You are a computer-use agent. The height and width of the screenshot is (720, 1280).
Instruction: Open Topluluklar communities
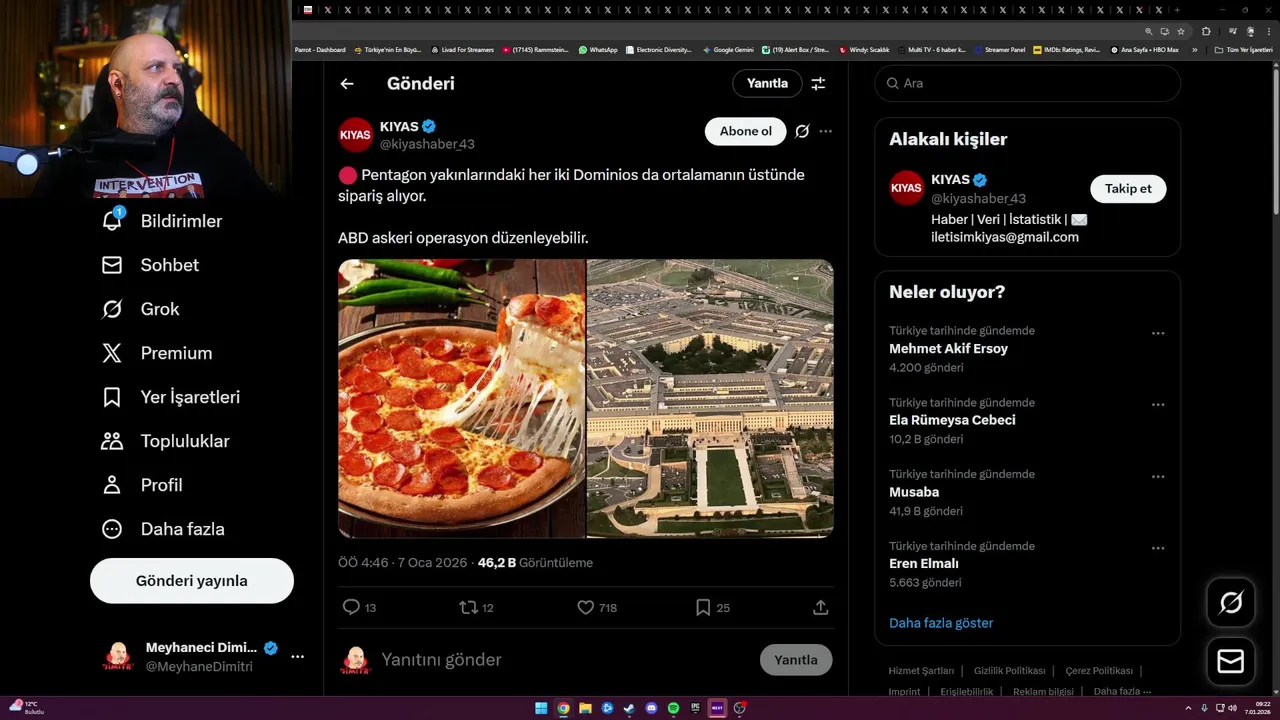[x=166, y=441]
